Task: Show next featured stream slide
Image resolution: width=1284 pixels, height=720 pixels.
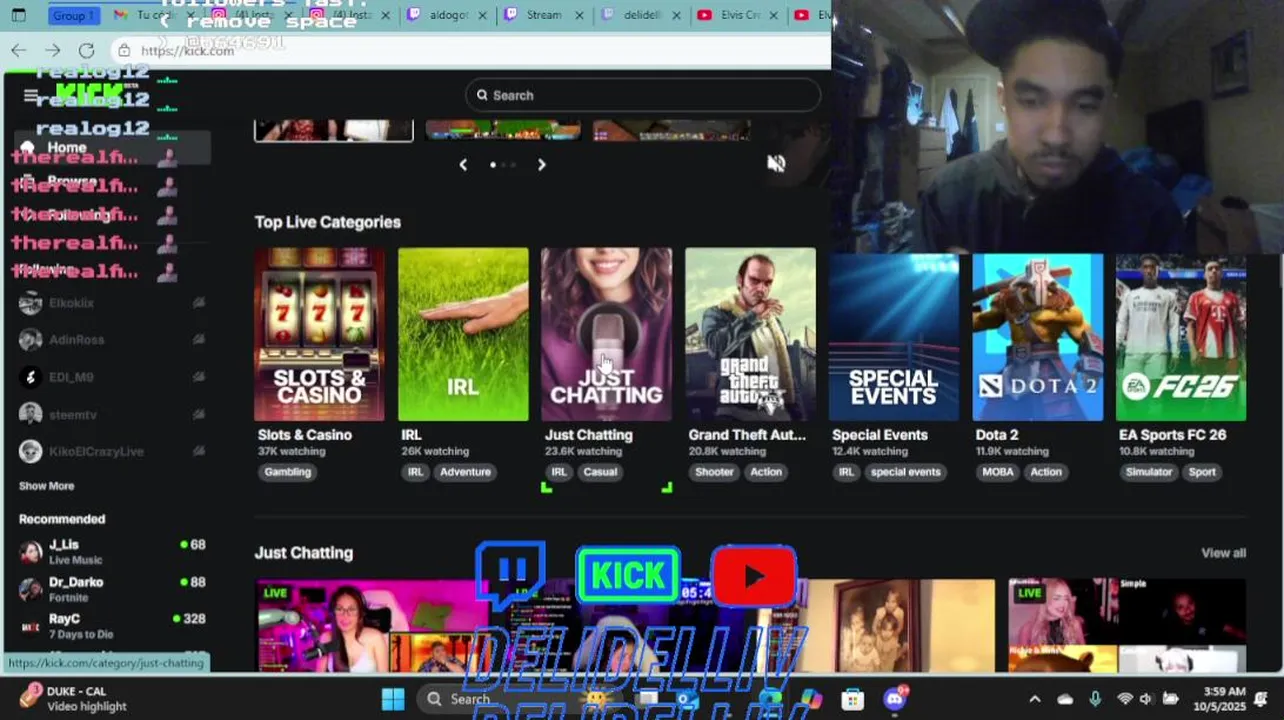Action: click(542, 164)
